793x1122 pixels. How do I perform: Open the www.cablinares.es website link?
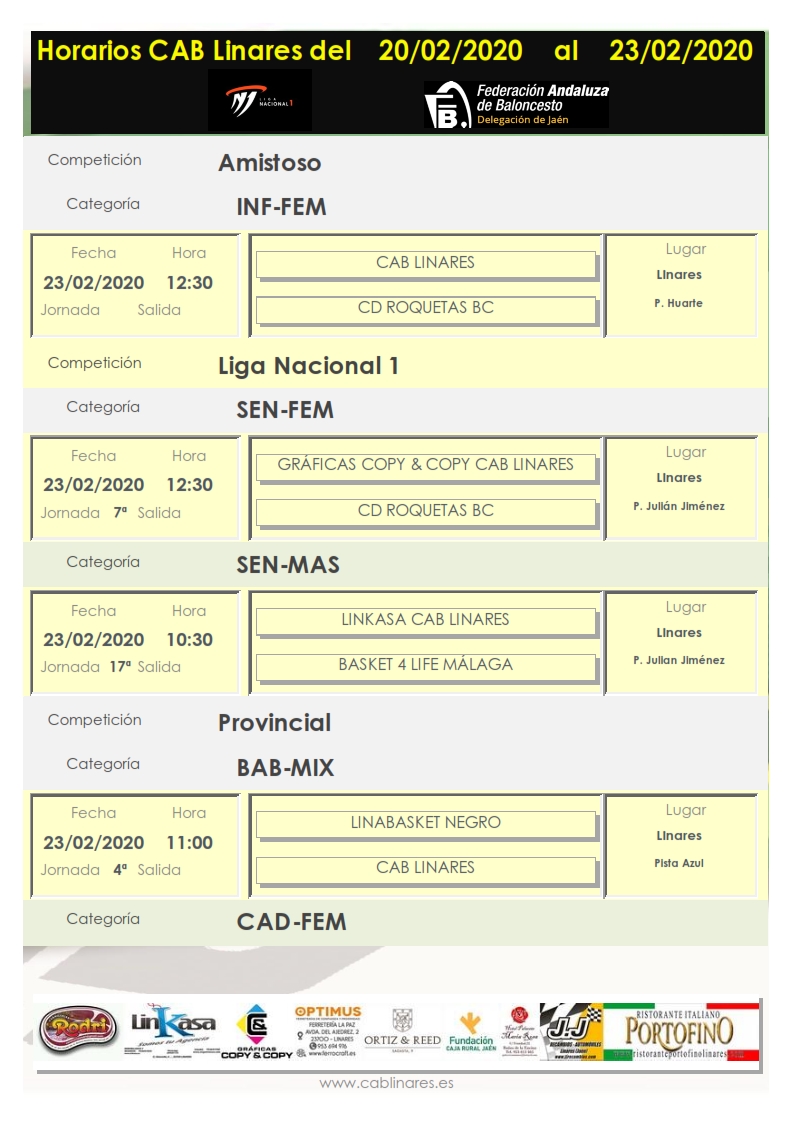[386, 1083]
